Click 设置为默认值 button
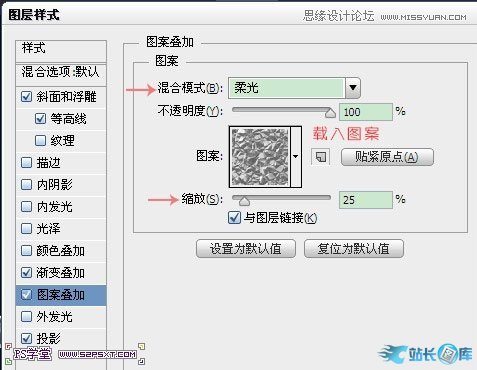477x370 pixels. [x=246, y=248]
